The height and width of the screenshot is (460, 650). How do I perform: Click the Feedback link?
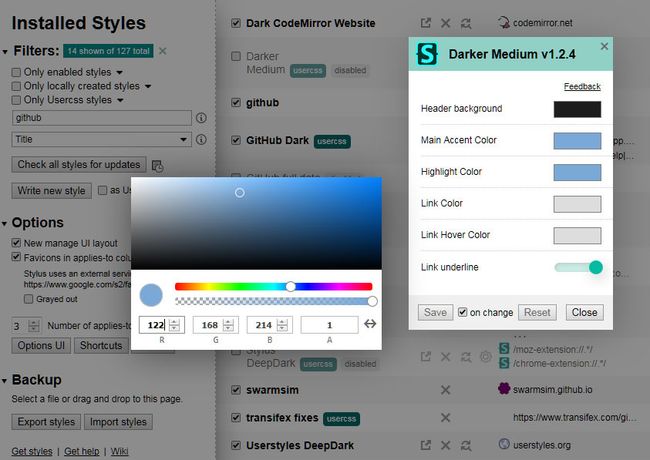pos(582,87)
